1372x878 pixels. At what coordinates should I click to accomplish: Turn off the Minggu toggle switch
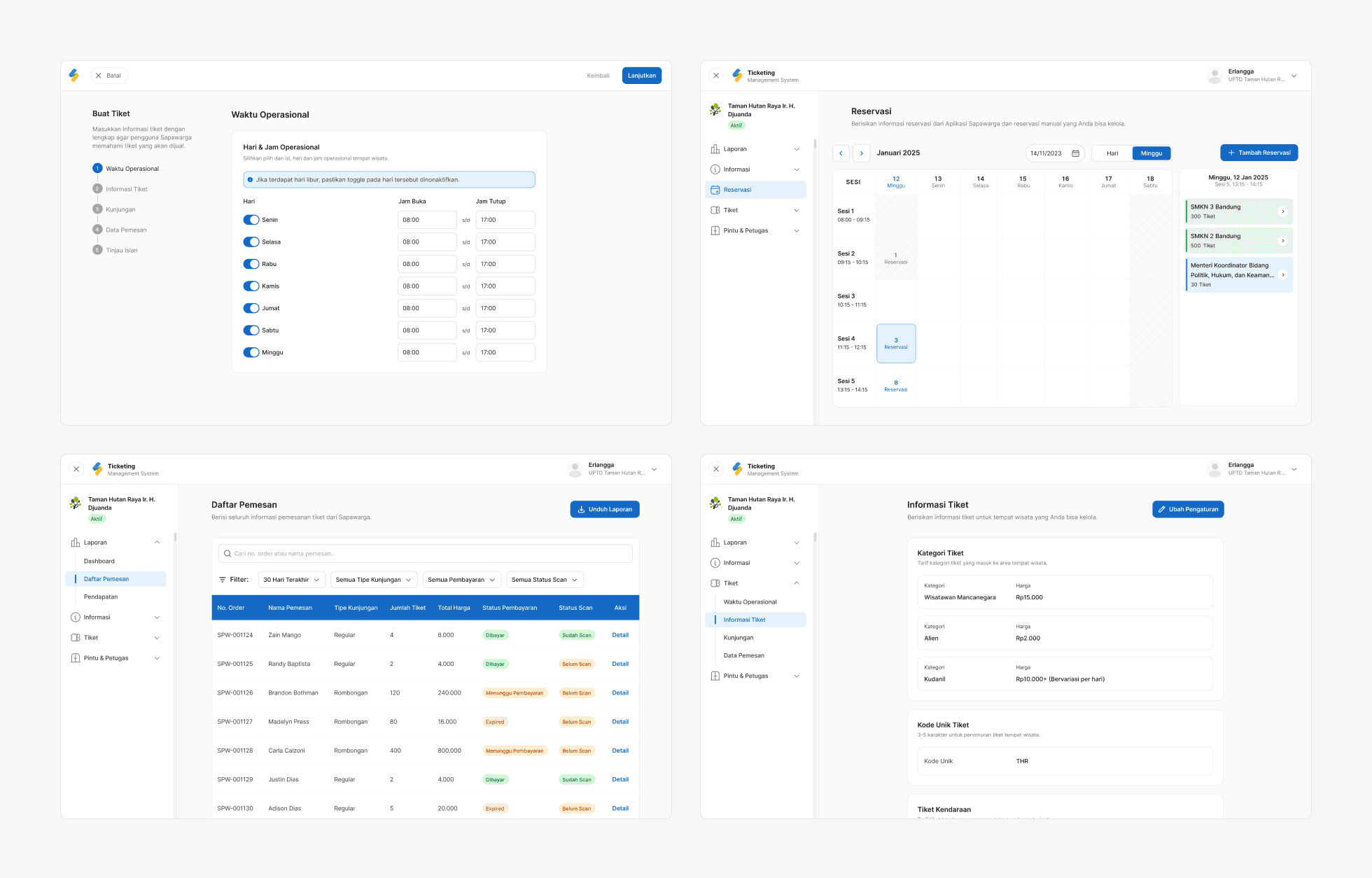pyautogui.click(x=251, y=353)
